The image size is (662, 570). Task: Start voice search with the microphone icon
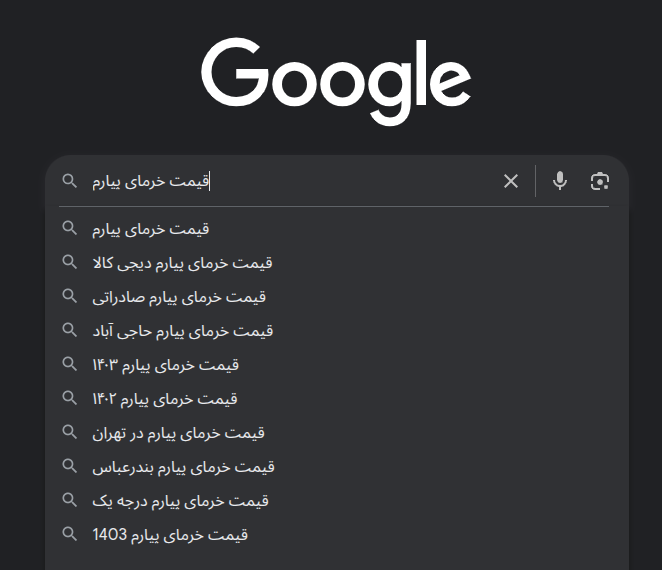560,181
